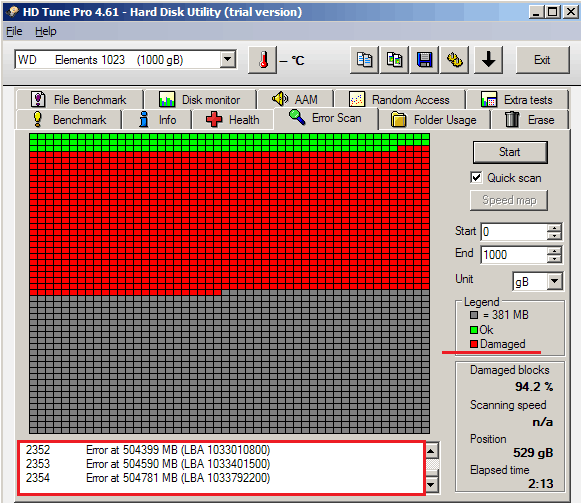Save results with the floppy disk icon
This screenshot has height=503, width=581.
click(425, 60)
